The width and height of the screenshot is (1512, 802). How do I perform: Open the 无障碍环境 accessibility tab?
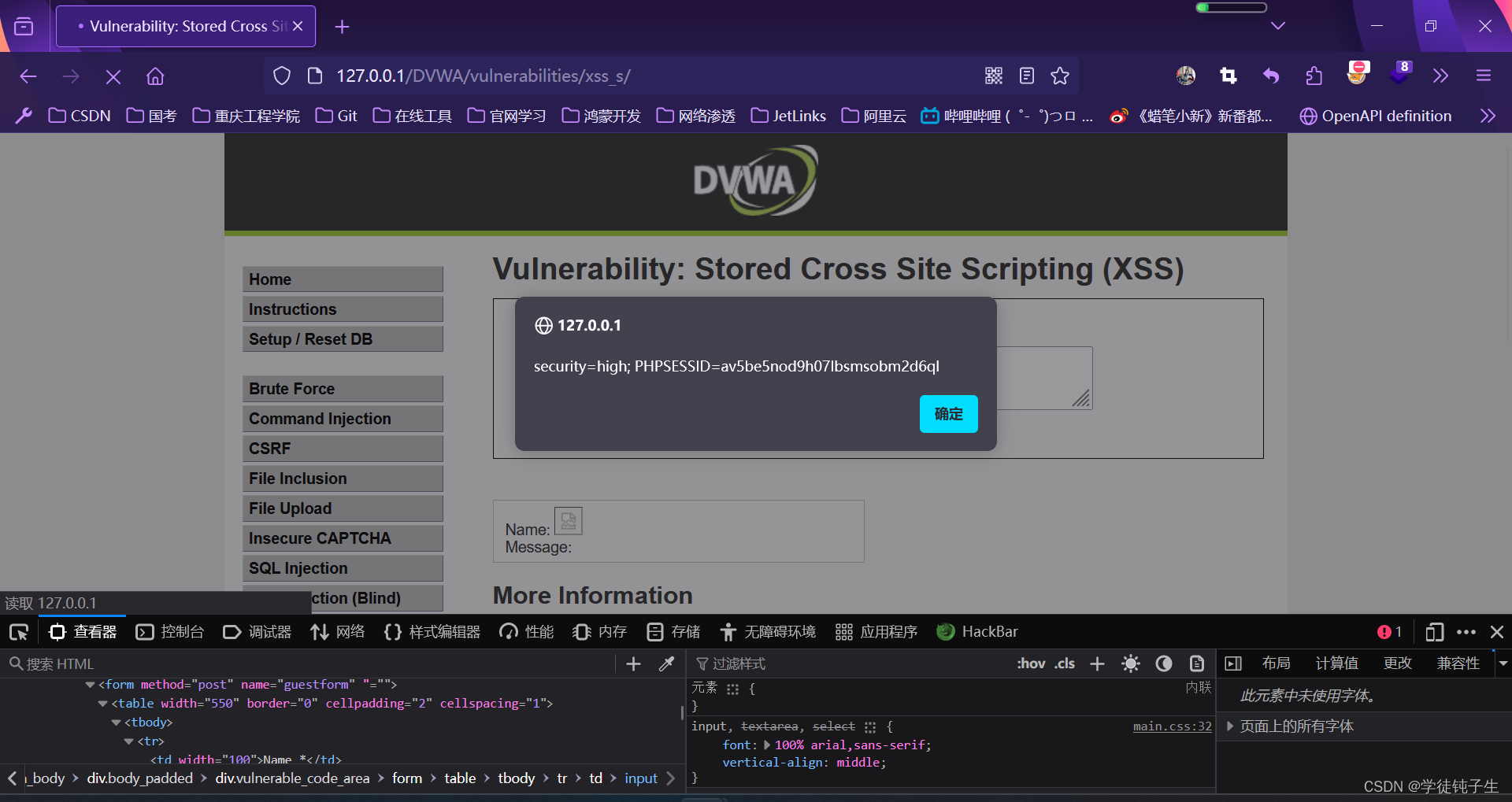[768, 632]
